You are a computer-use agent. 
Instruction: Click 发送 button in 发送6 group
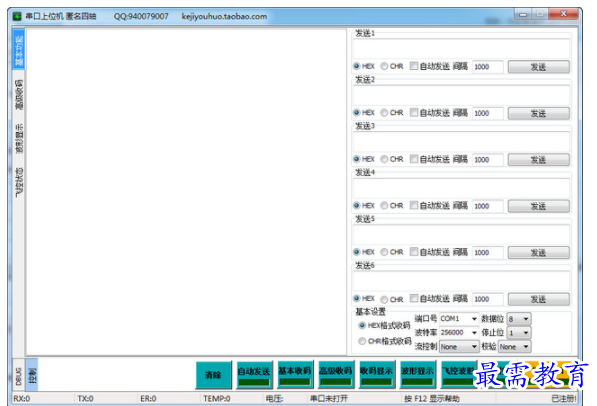538,299
